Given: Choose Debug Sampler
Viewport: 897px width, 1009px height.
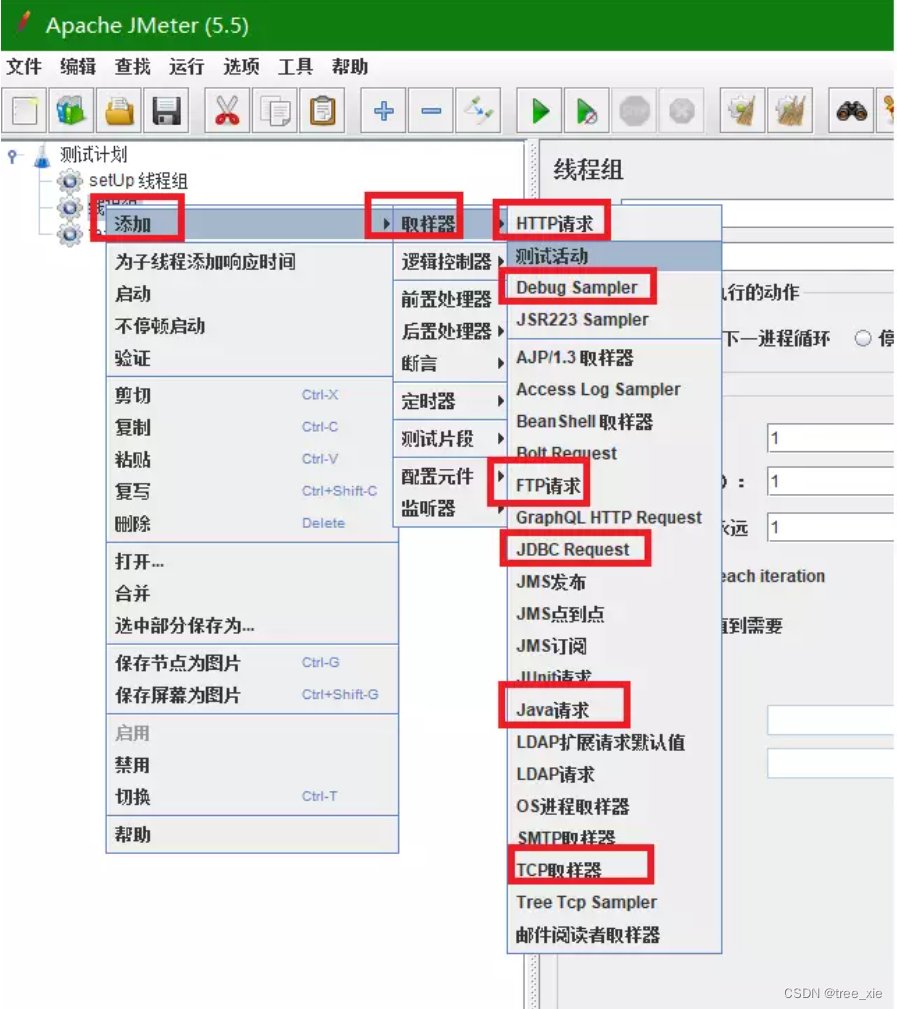Looking at the screenshot, I should point(615,288).
